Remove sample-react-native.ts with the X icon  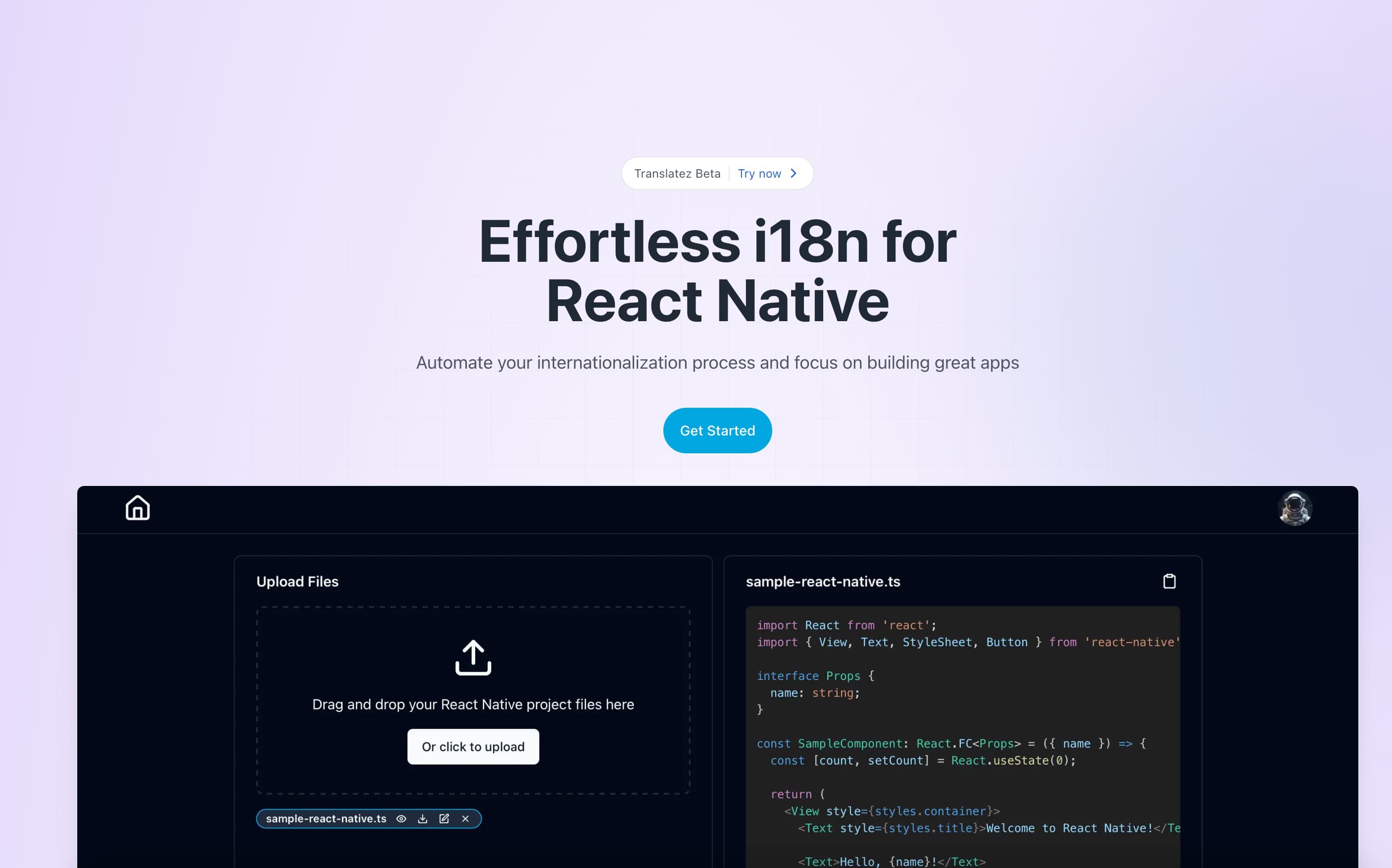coord(465,819)
